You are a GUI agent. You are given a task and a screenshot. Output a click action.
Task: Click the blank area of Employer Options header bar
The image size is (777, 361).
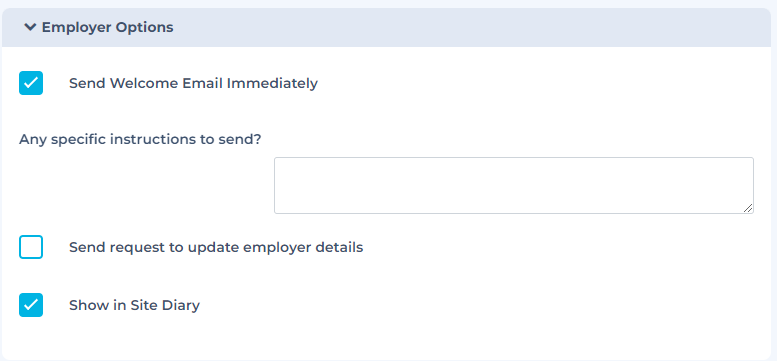[471, 27]
